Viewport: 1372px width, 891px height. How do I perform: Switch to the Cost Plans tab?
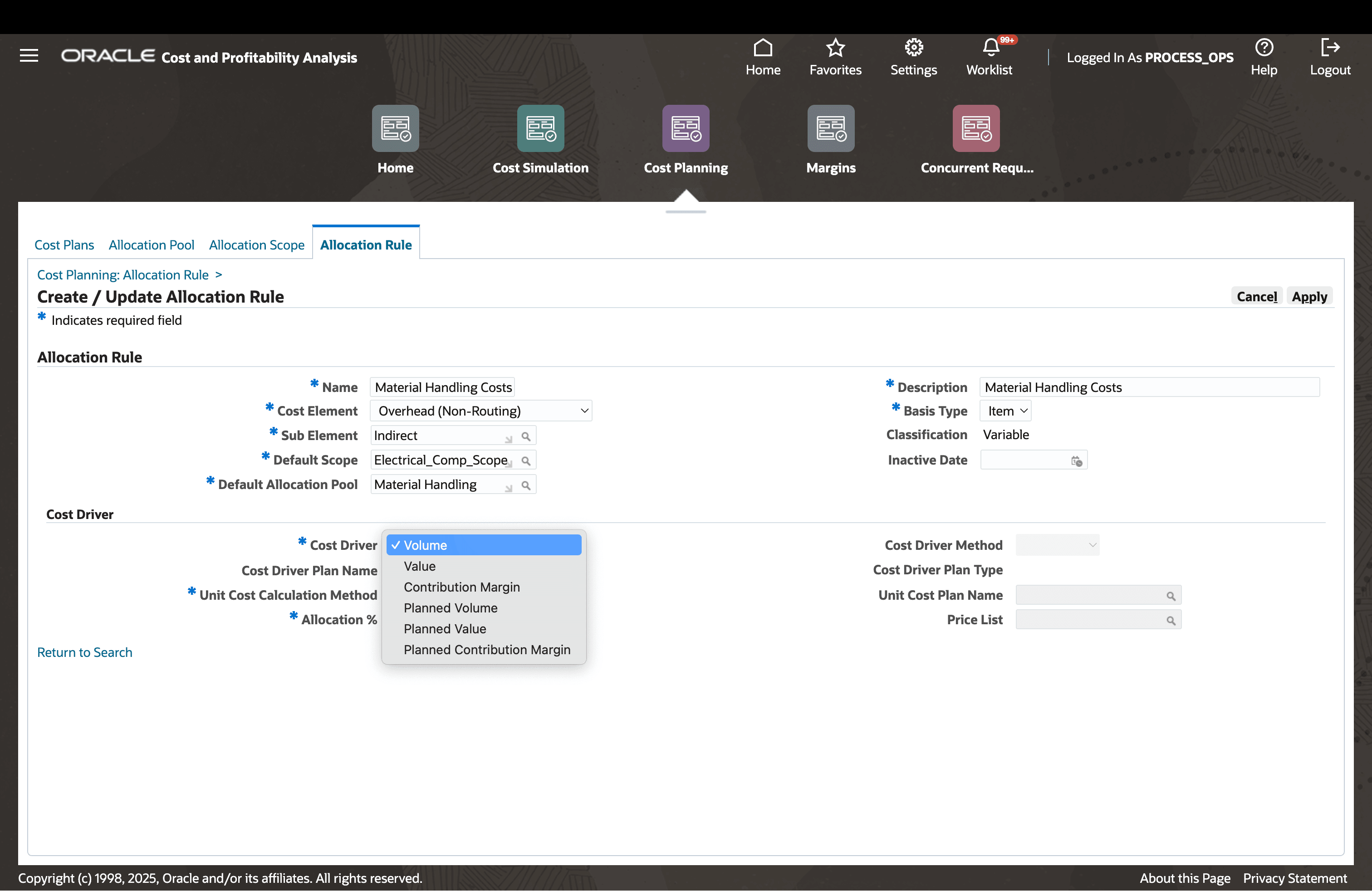tap(64, 245)
